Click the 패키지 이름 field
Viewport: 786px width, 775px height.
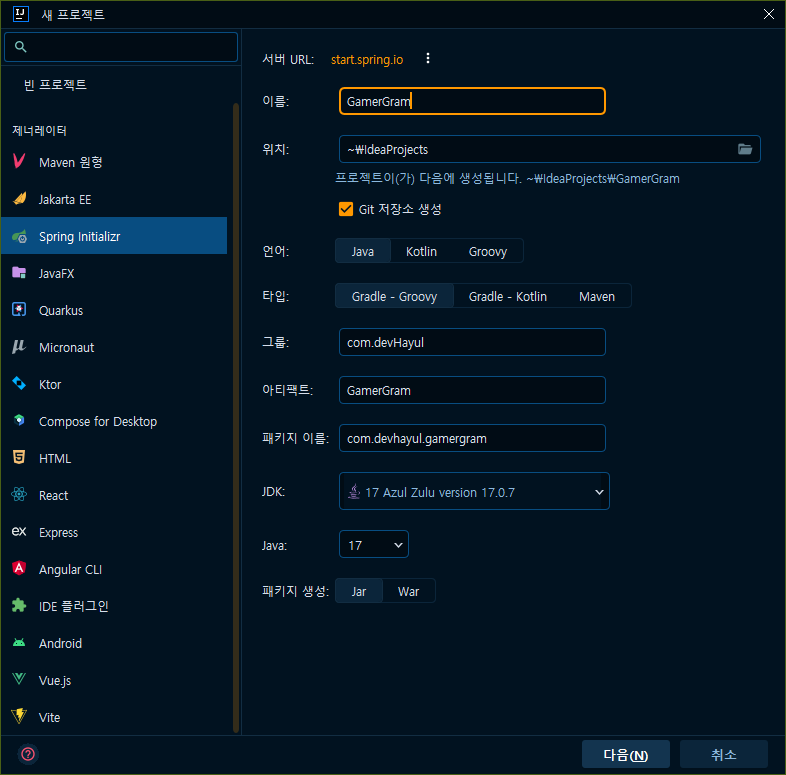click(472, 438)
